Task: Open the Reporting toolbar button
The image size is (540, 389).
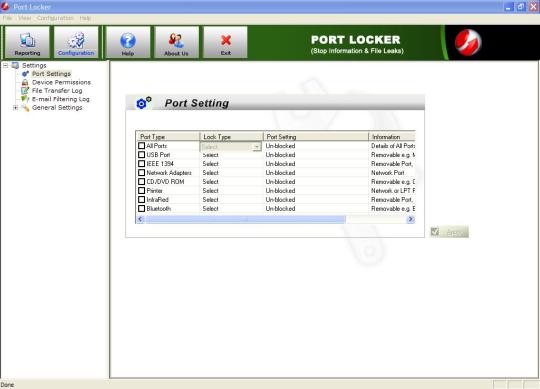Action: (x=27, y=42)
